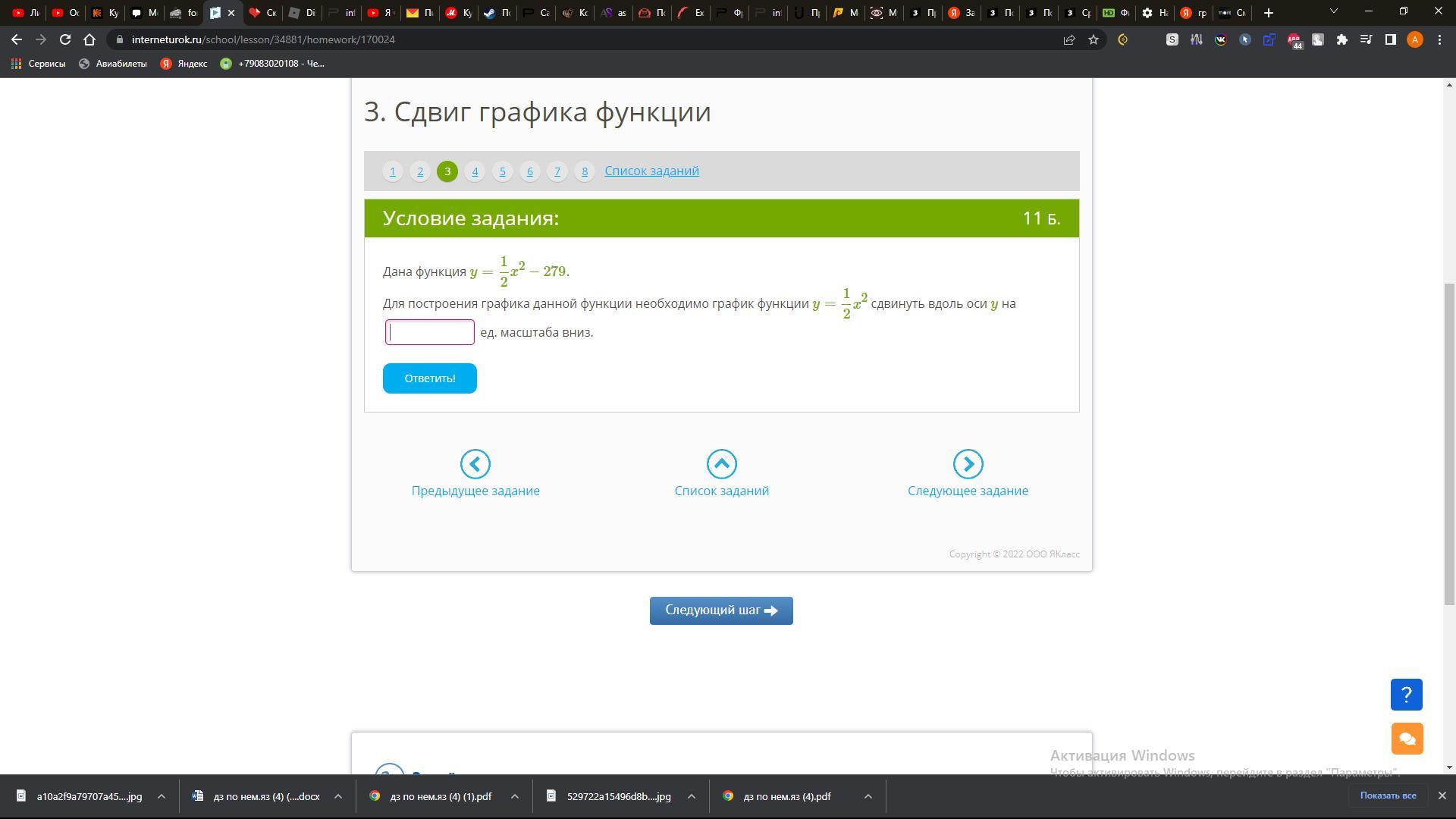This screenshot has width=1456, height=819.
Task: Open the blue question mark help button
Action: (x=1406, y=695)
